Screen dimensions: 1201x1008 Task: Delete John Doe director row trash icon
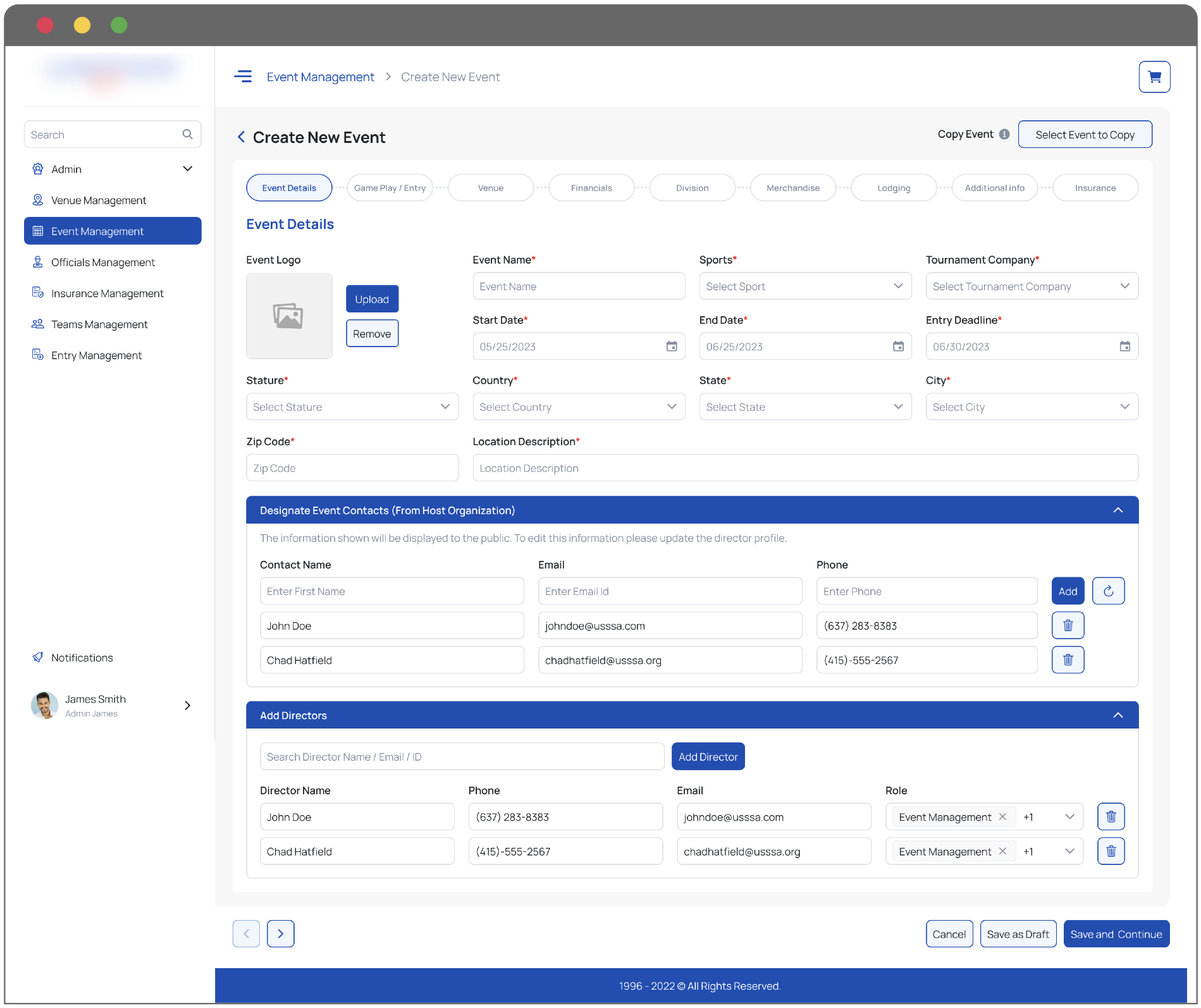click(1111, 816)
